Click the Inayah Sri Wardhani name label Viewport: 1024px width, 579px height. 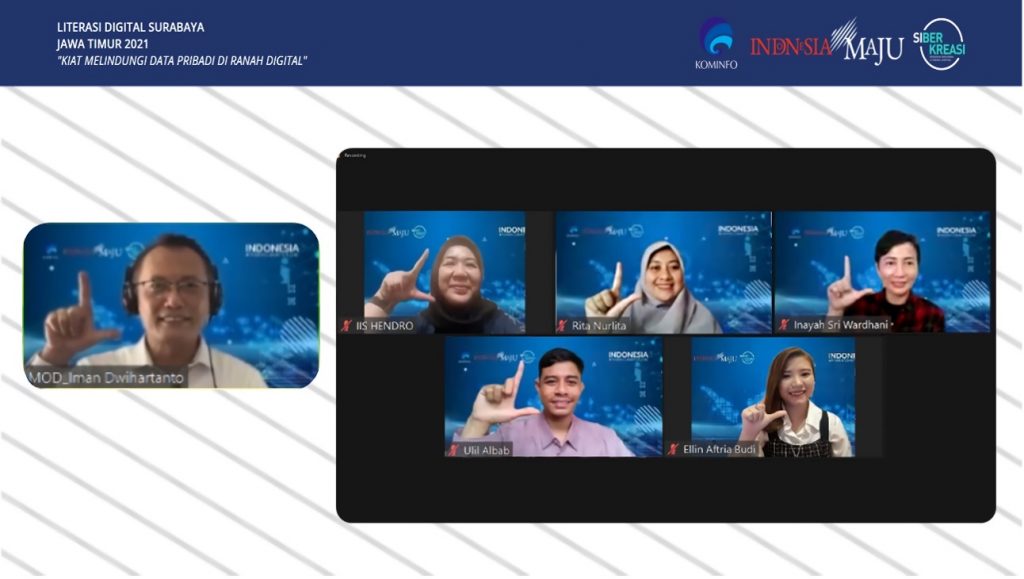point(840,325)
